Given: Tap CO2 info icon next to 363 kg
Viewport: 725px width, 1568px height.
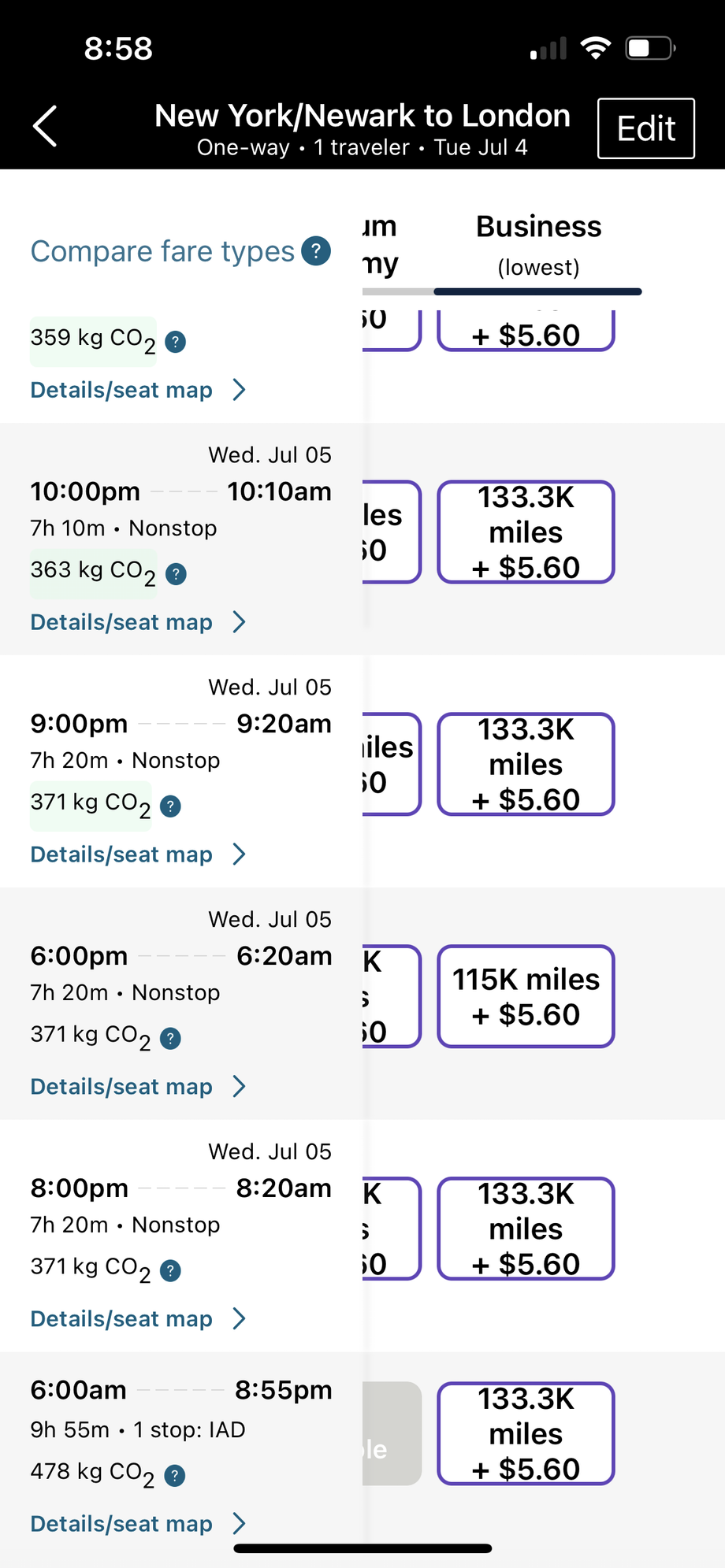Looking at the screenshot, I should [x=176, y=574].
